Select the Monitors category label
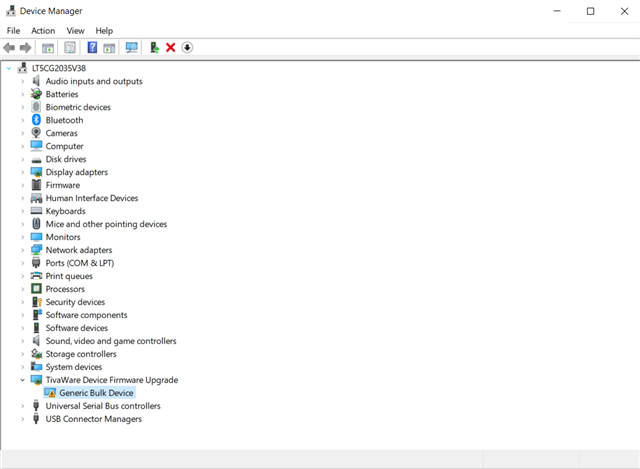The width and height of the screenshot is (640, 469). (x=63, y=237)
